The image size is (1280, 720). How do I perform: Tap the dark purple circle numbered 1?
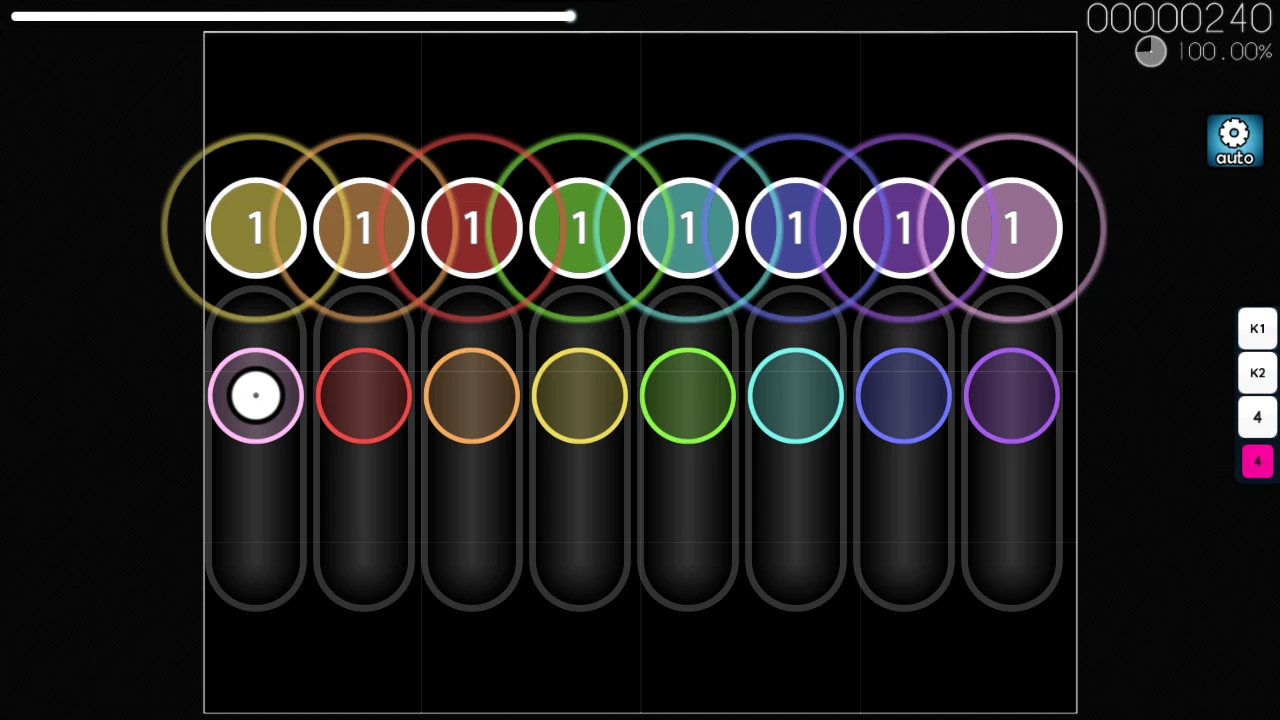click(x=904, y=228)
